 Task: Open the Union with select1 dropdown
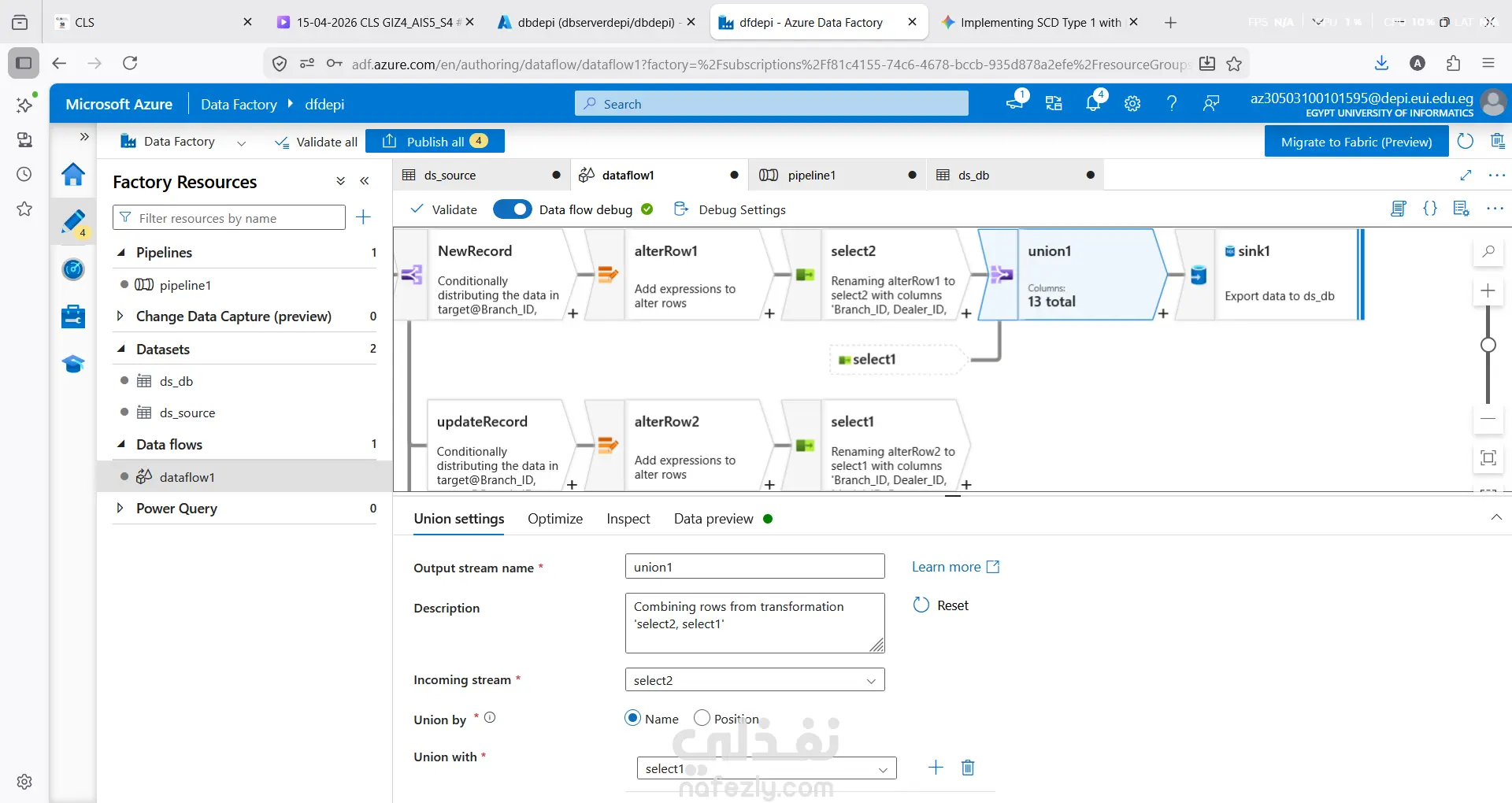point(766,768)
